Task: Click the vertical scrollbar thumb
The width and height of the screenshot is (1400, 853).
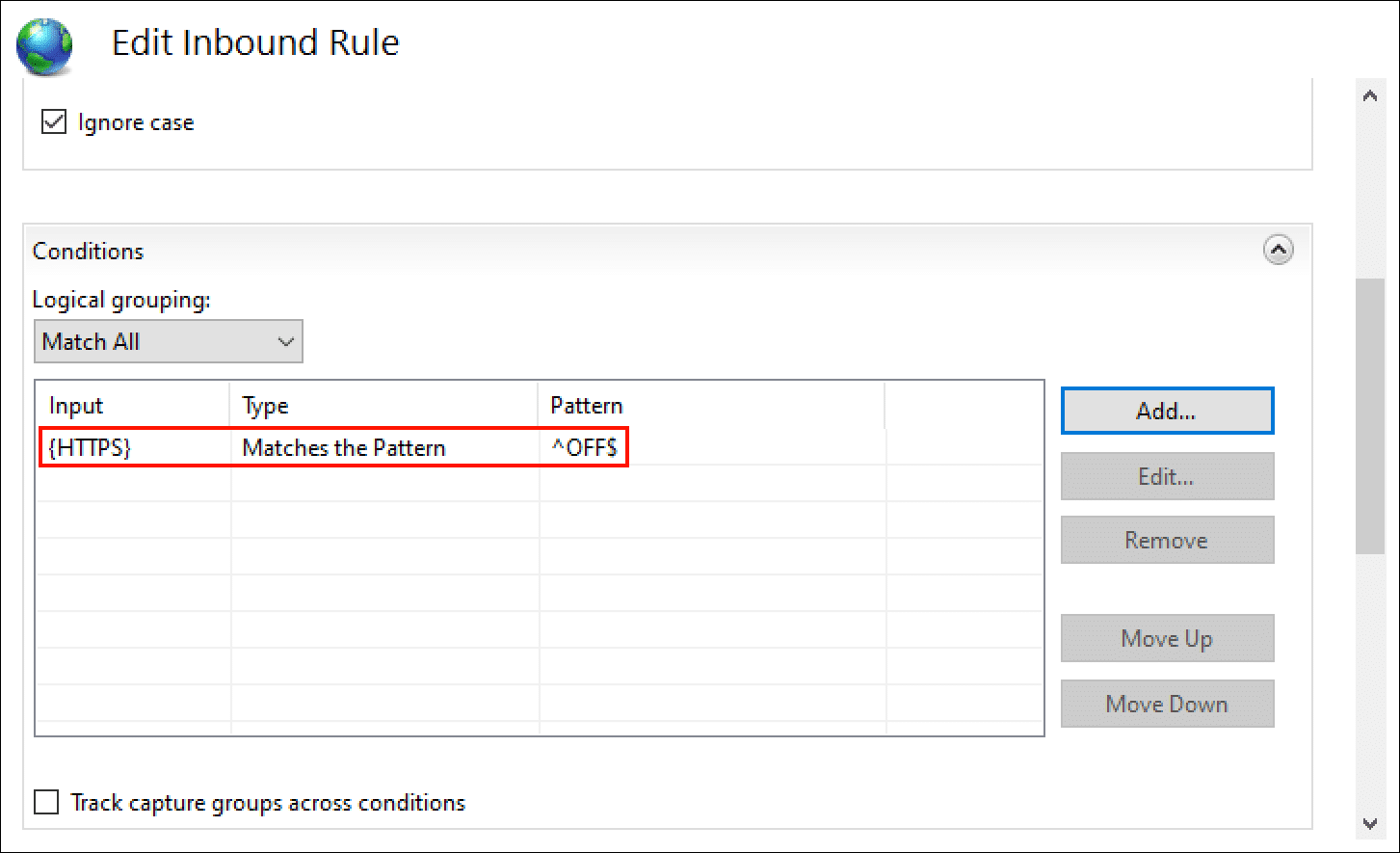Action: tap(1369, 414)
